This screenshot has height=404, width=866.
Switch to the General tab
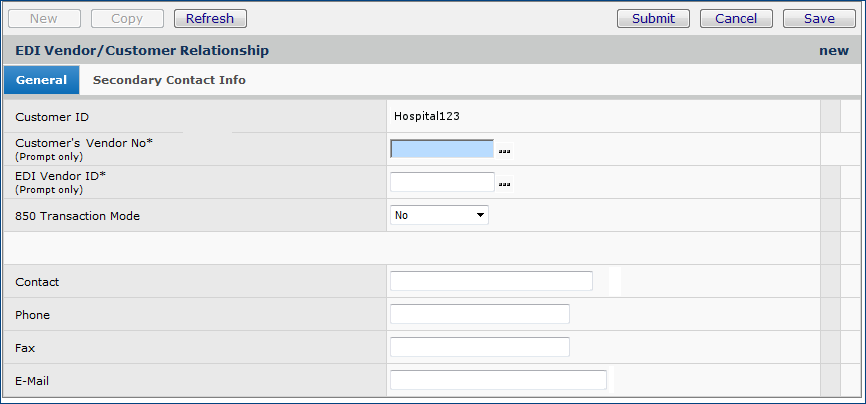click(41, 80)
